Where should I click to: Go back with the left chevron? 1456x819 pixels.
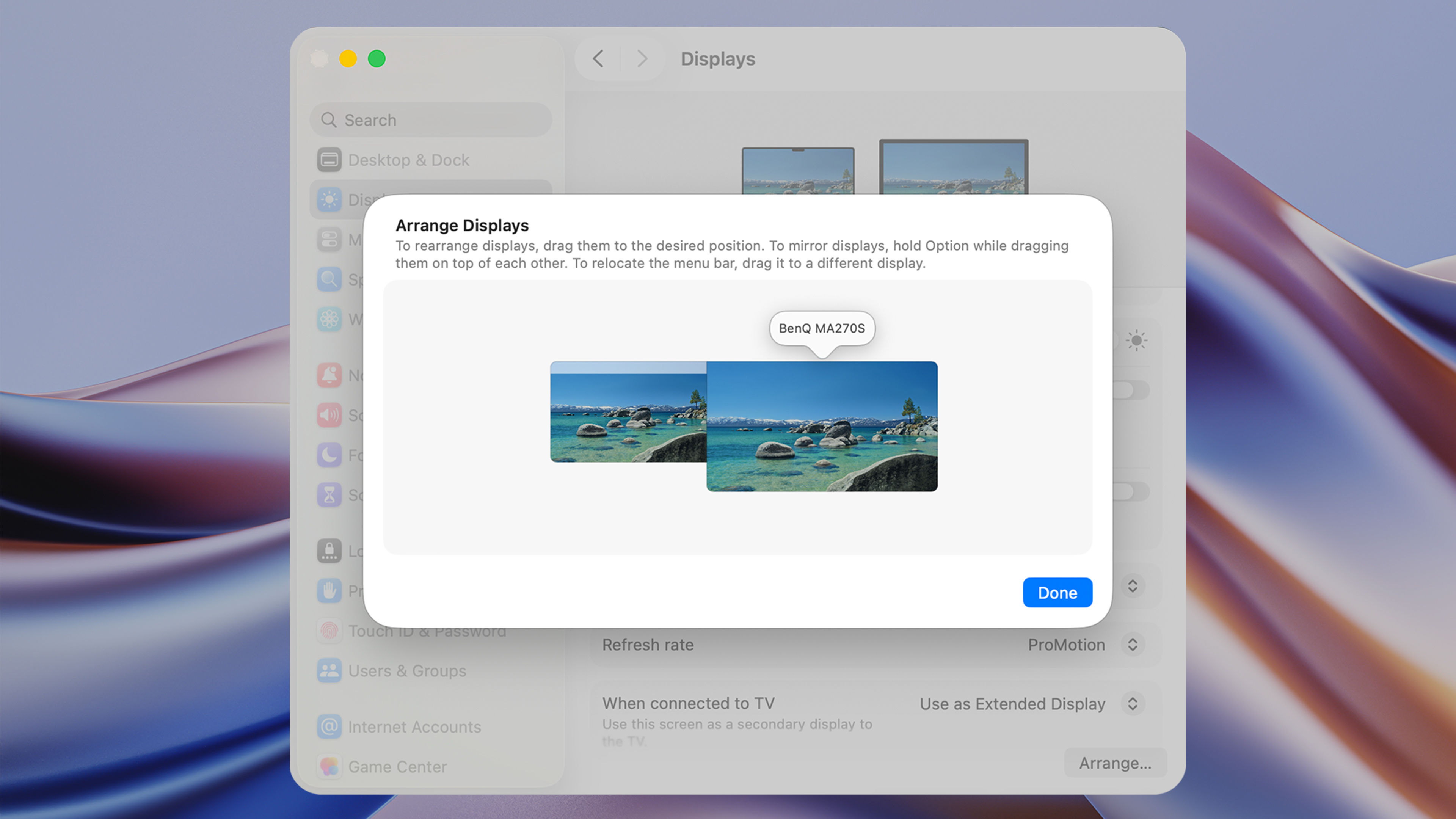pyautogui.click(x=598, y=58)
